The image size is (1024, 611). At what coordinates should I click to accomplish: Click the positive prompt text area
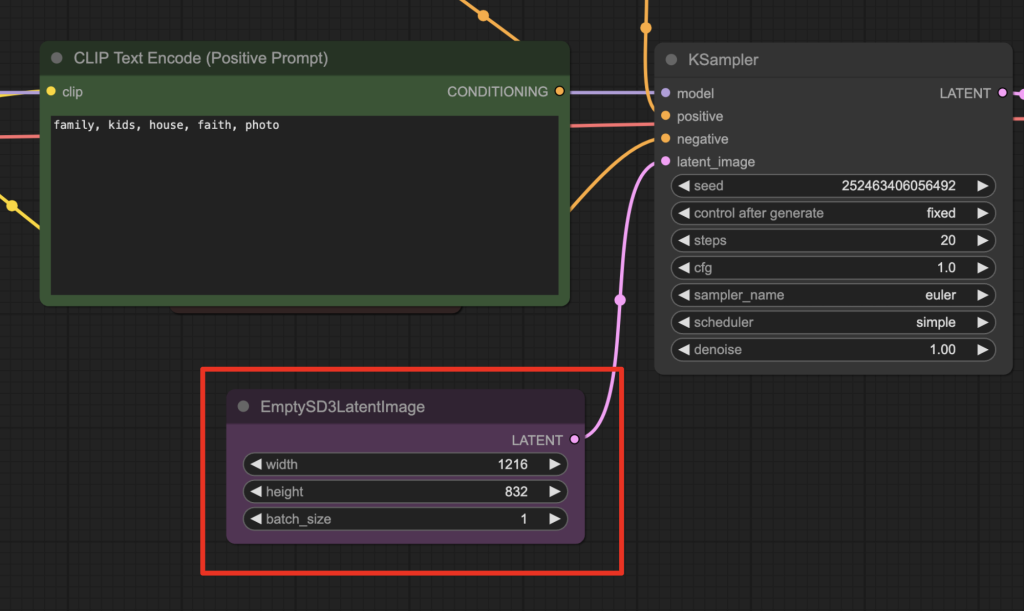304,205
